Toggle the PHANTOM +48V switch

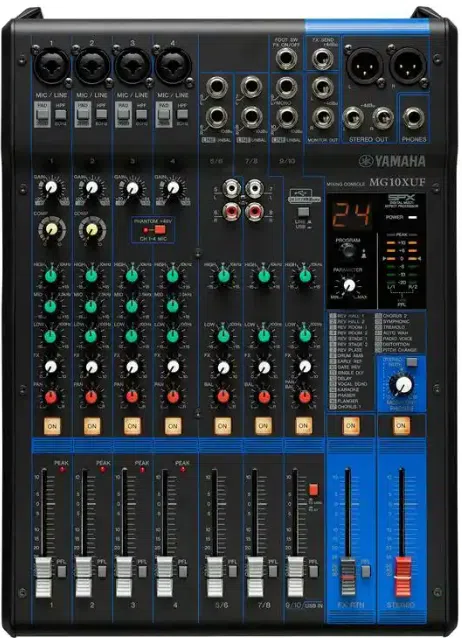coord(155,230)
